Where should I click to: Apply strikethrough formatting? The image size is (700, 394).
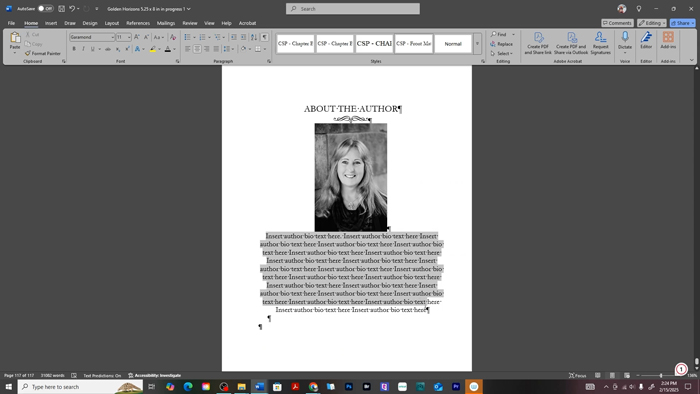click(x=108, y=49)
